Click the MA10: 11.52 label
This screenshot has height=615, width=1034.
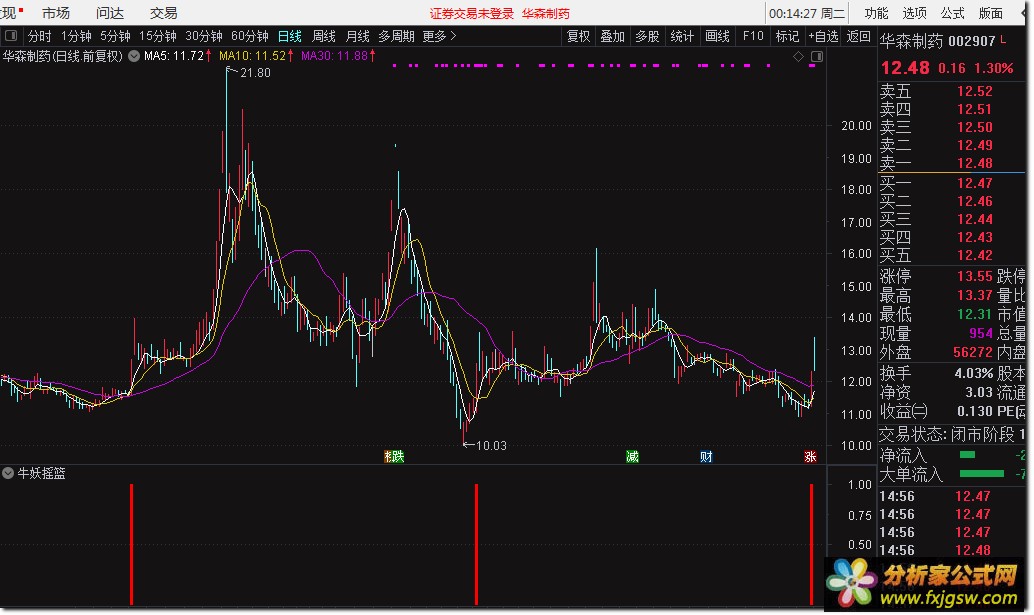click(256, 56)
